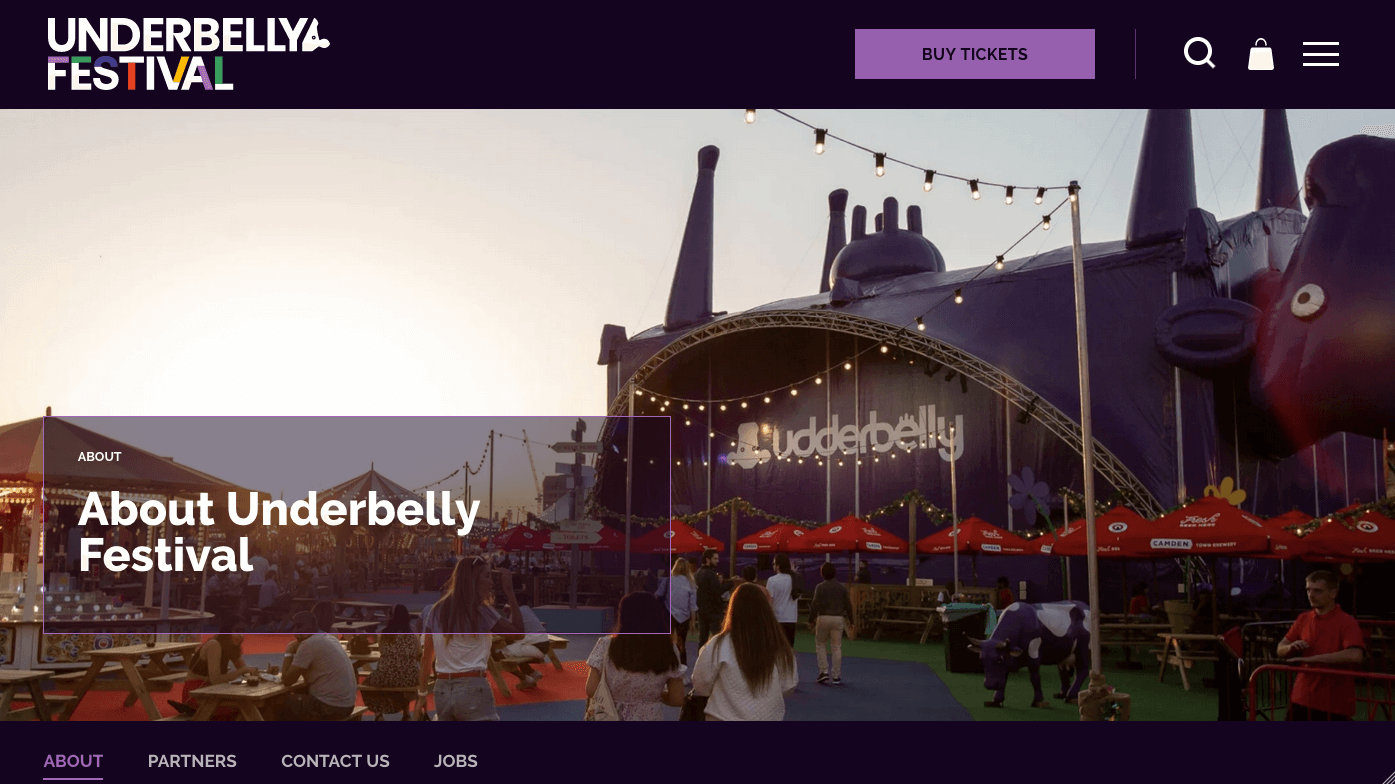Expand the hamburger menu icon

coord(1320,54)
